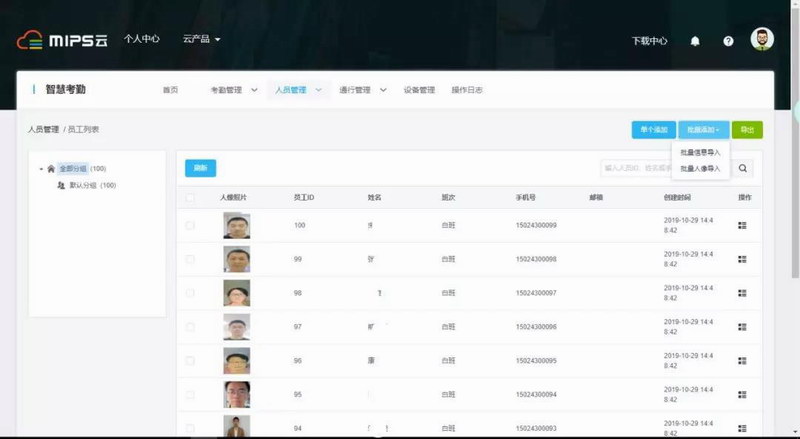The image size is (800, 439).
Task: Toggle the select-all header checkbox
Action: pos(191,198)
